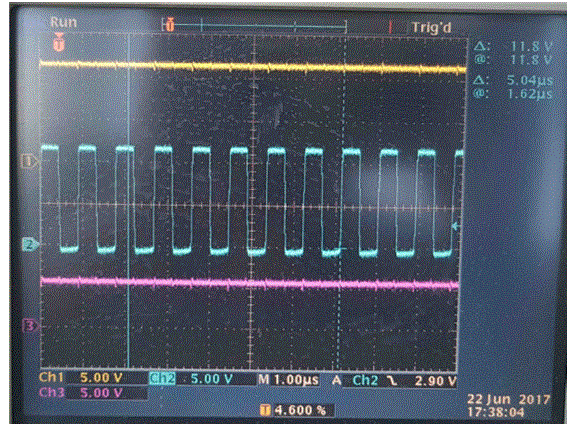Click the M 1.00µs timebase readout
This screenshot has width=574, height=427.
288,380
